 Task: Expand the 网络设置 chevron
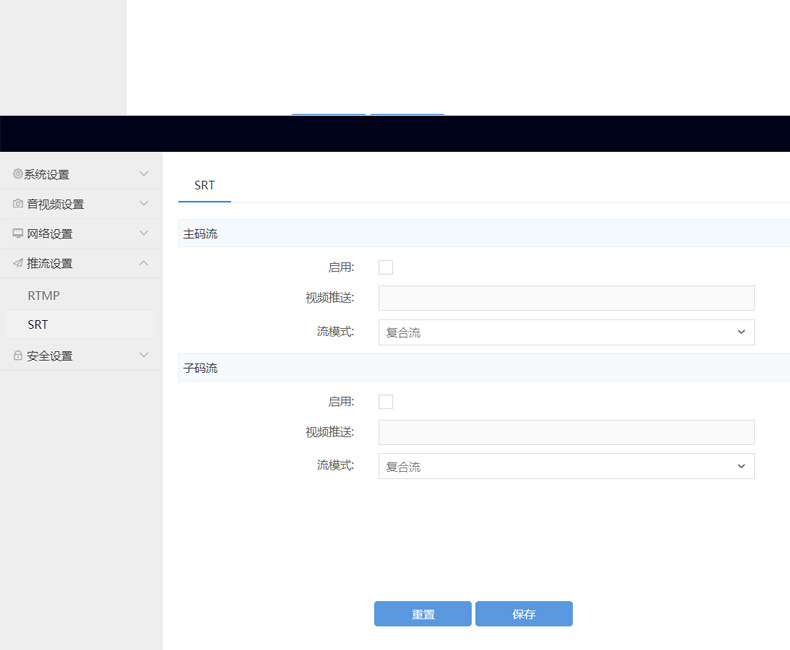click(x=144, y=233)
